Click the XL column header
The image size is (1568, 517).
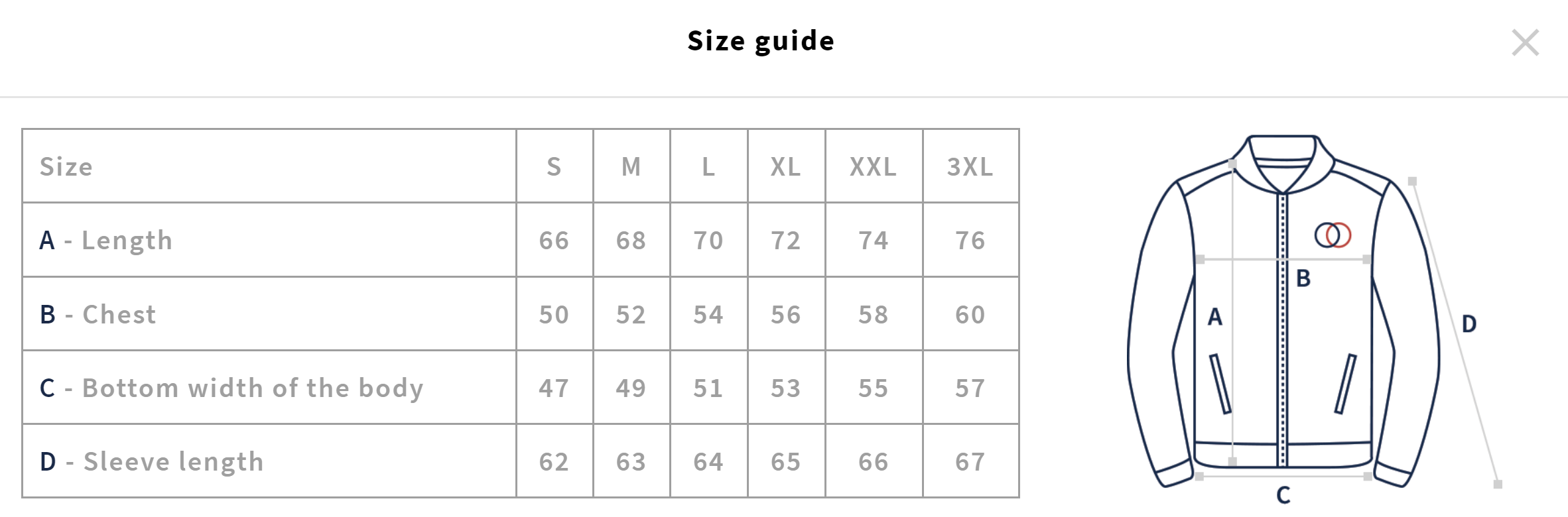pos(786,166)
